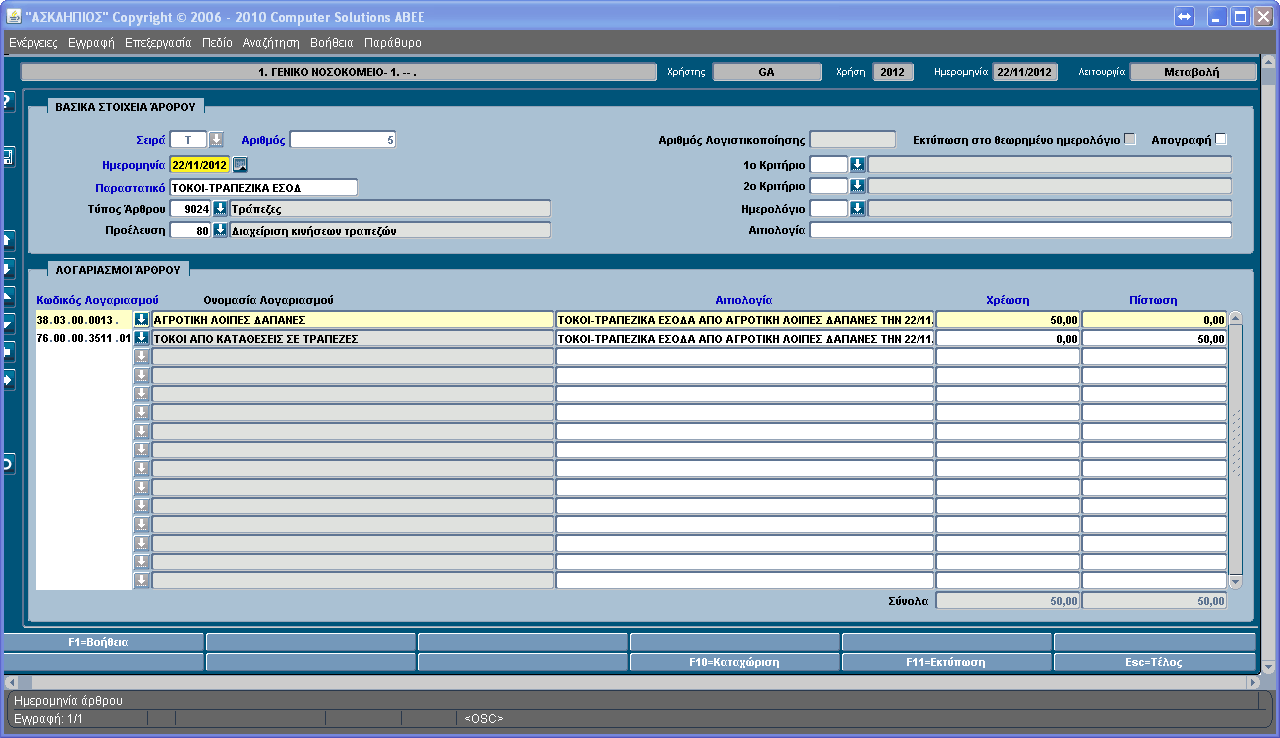Viewport: 1280px width, 738px height.
Task: Click the horizontal scrollbar right arrow
Action: 1252,681
